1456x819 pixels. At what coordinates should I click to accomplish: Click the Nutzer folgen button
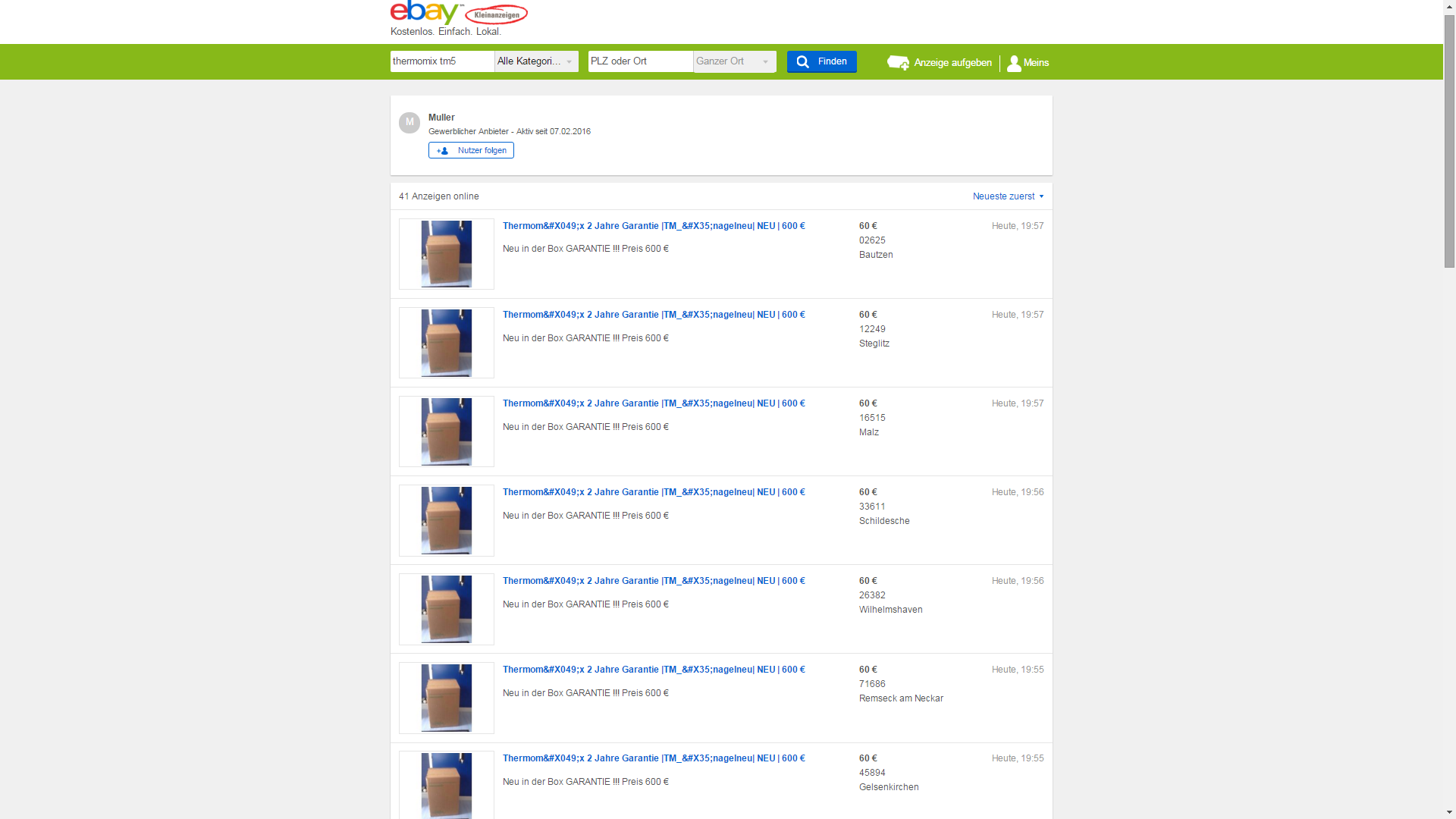(x=471, y=150)
